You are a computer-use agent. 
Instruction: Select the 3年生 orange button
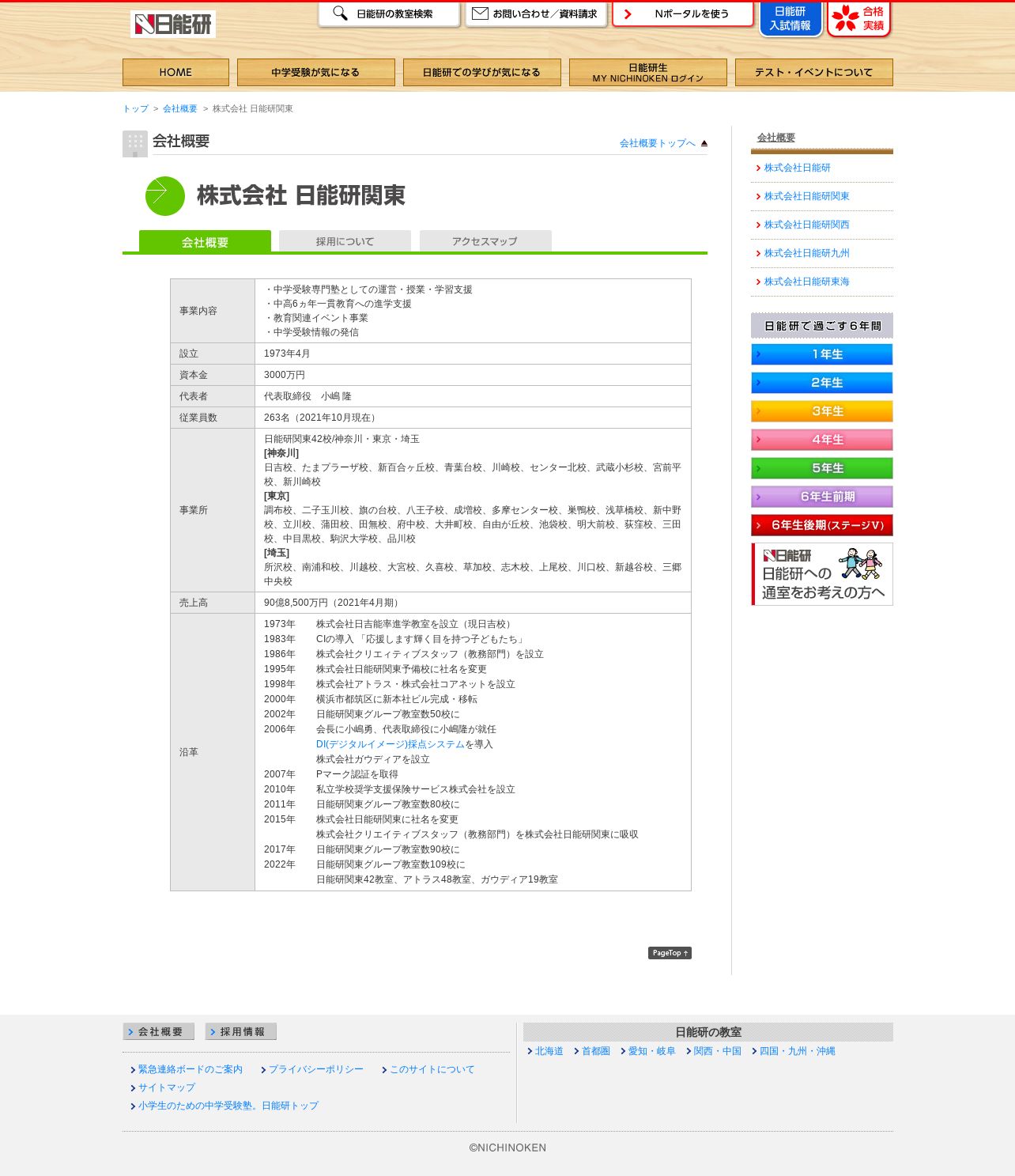(x=822, y=411)
